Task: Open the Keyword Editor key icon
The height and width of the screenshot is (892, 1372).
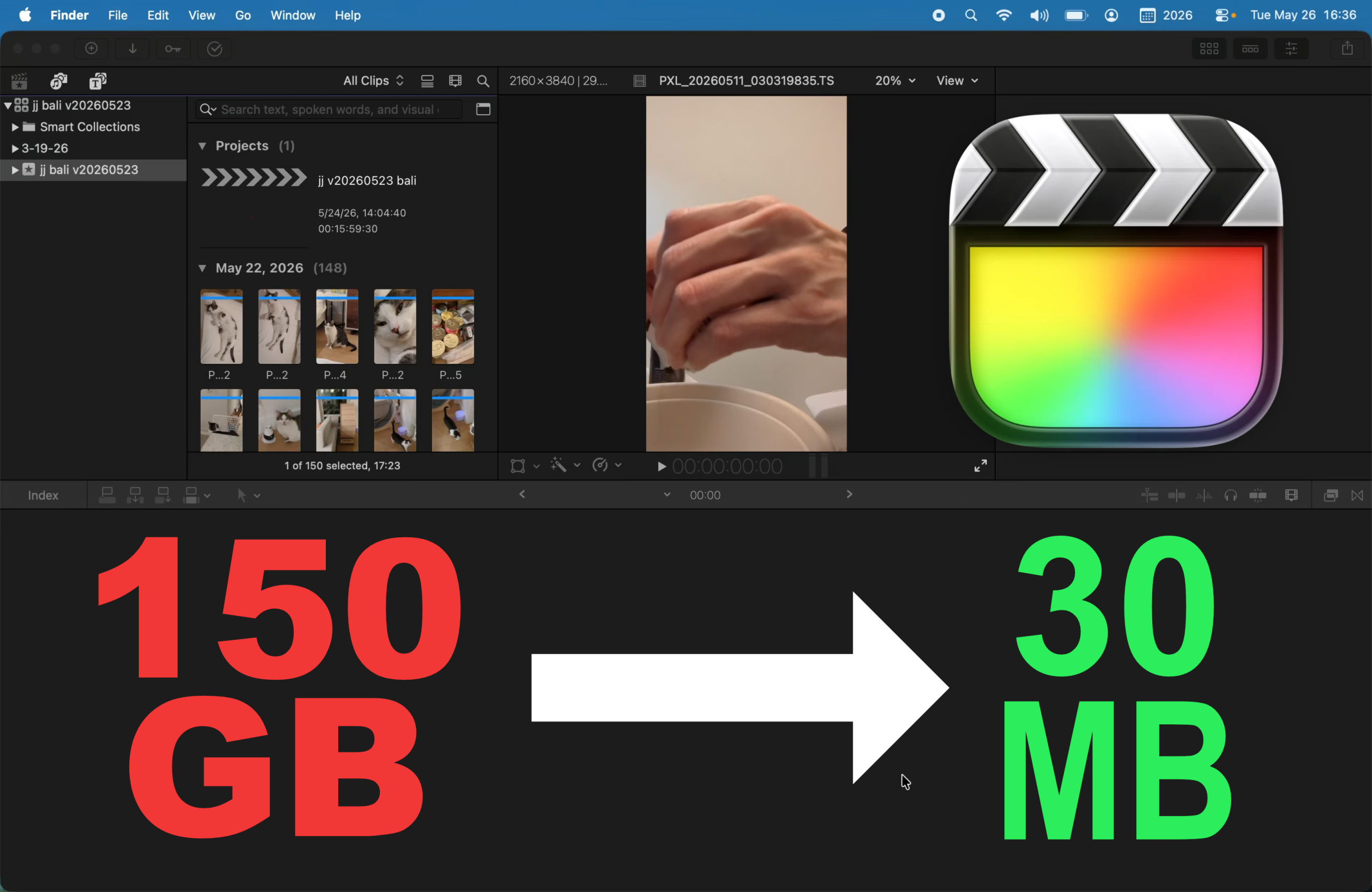Action: pos(173,48)
